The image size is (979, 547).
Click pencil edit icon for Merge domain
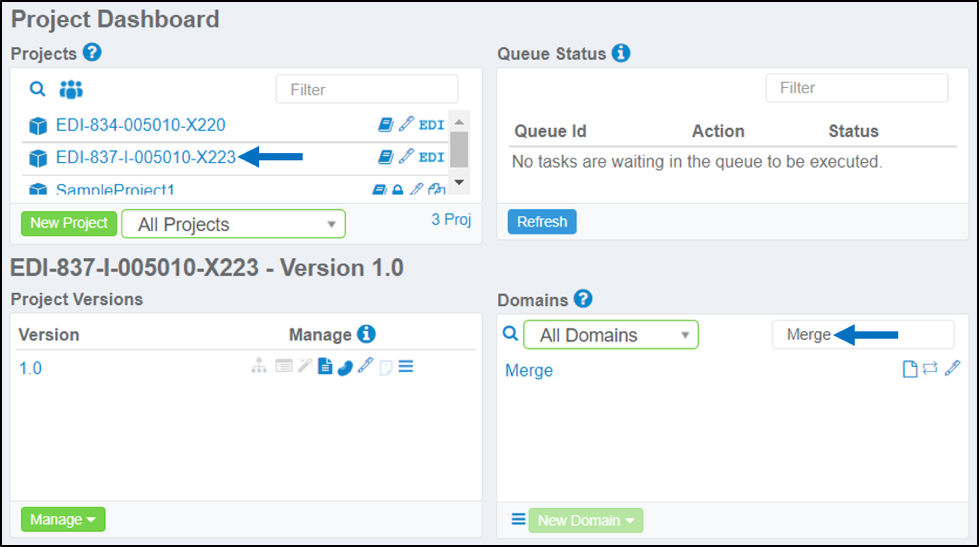click(x=952, y=368)
